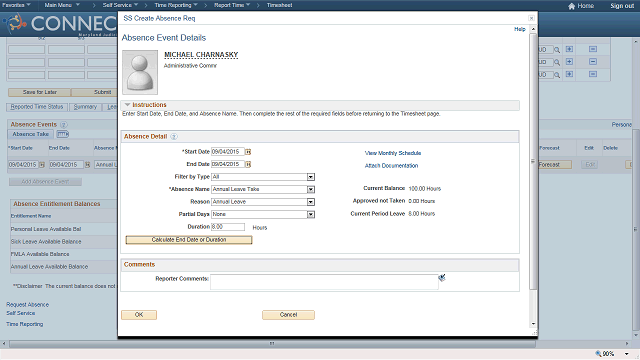Click the Absence Events help icon in background page
The height and width of the screenshot is (360, 640).
click(x=63, y=124)
